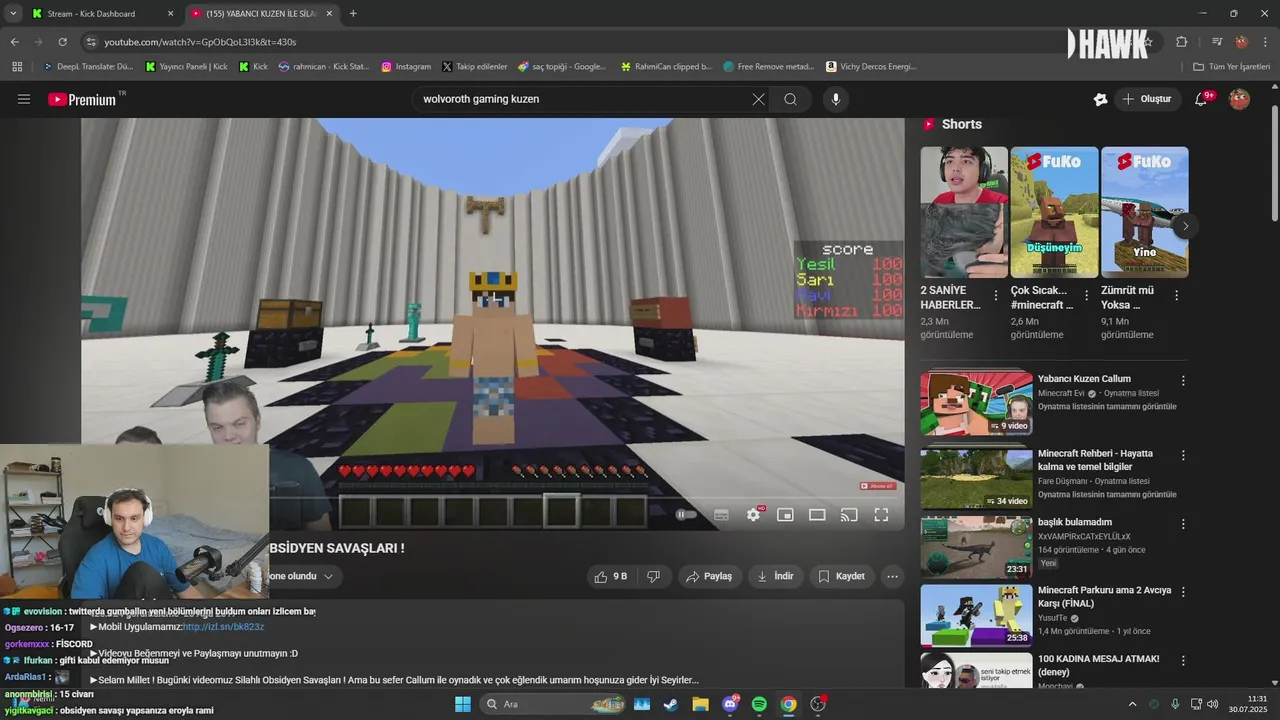Screen dimensions: 1280x720
Task: Open Tüm Yer İşaretleri bookmarks folder
Action: pos(1231,67)
